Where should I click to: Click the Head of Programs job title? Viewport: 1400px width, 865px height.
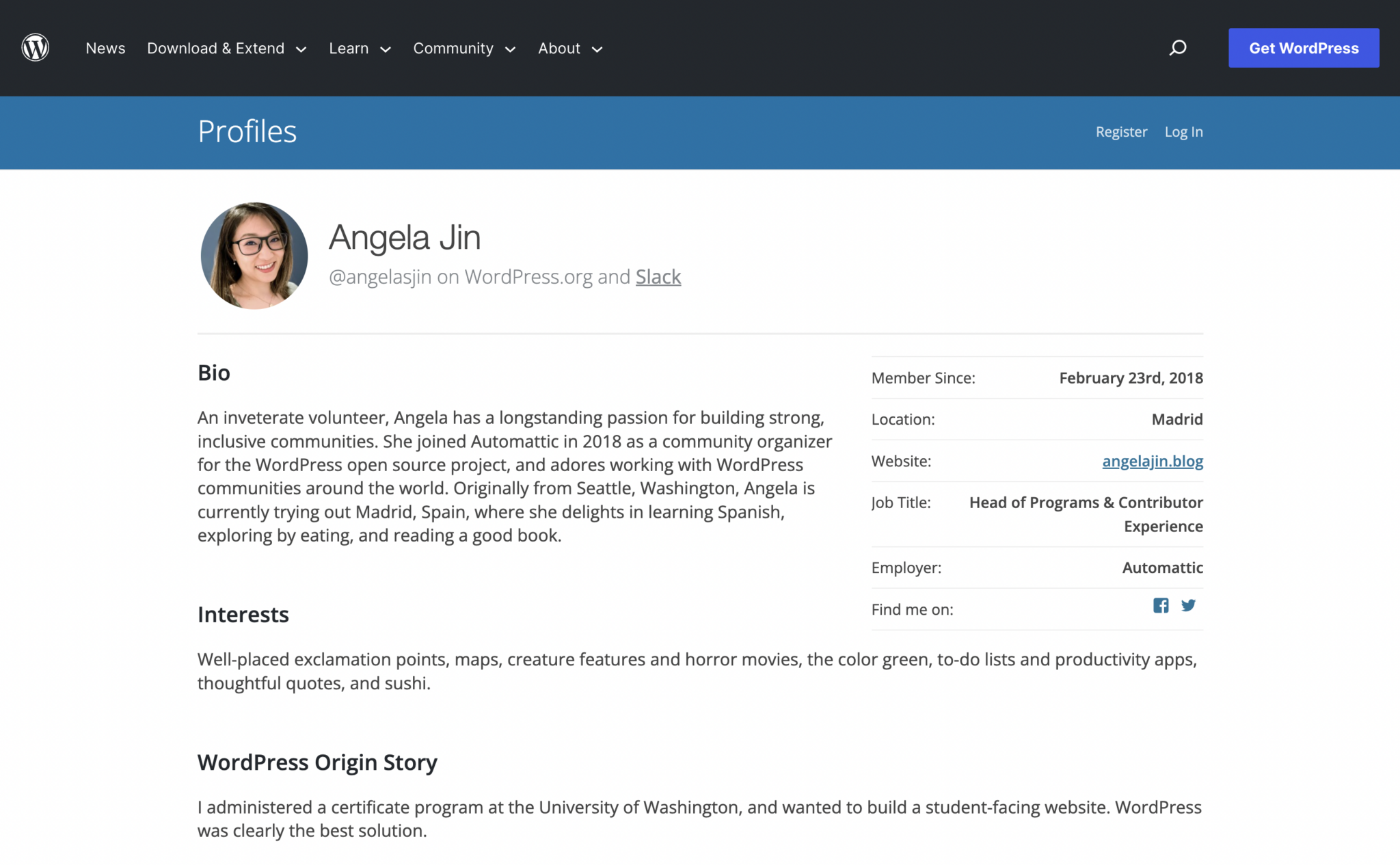pos(1086,514)
